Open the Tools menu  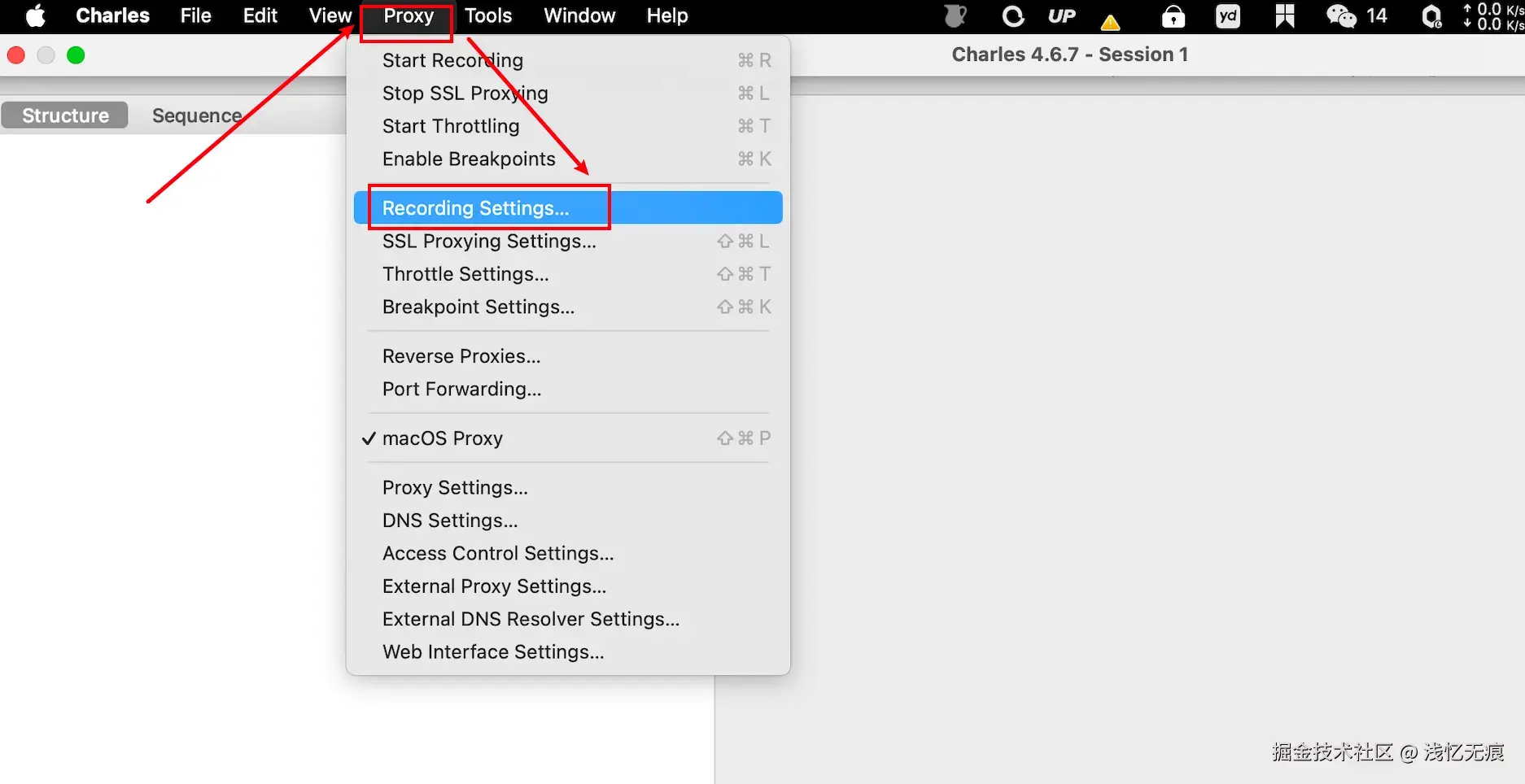coord(488,15)
